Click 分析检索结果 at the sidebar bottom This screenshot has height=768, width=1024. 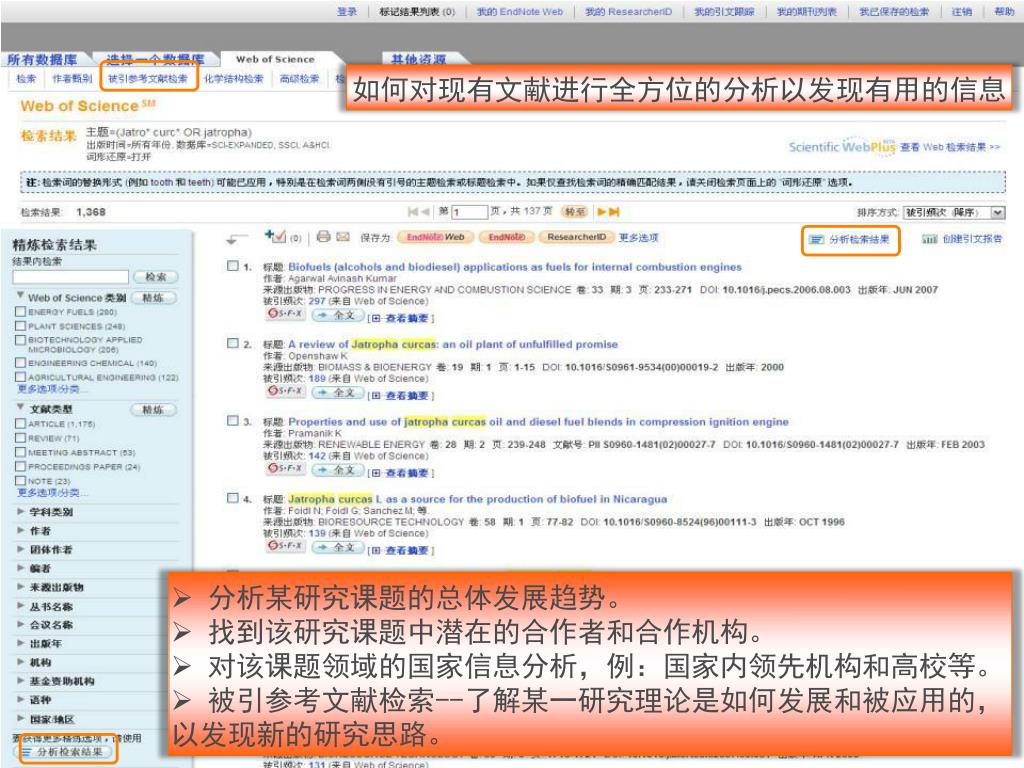click(63, 752)
